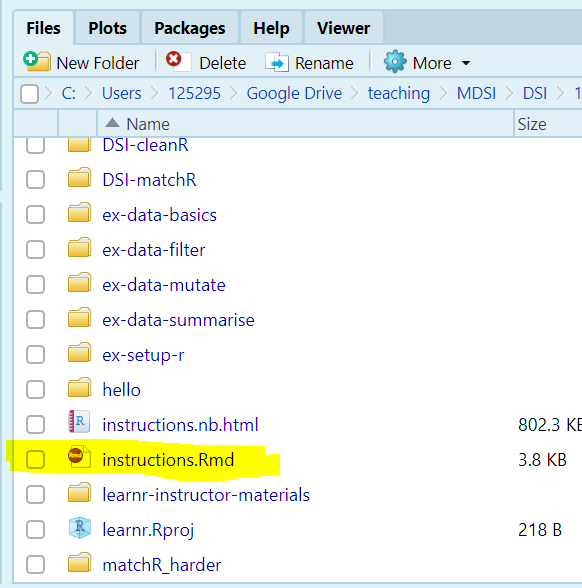Check the box for matchR_harder
The image size is (582, 588).
36,564
